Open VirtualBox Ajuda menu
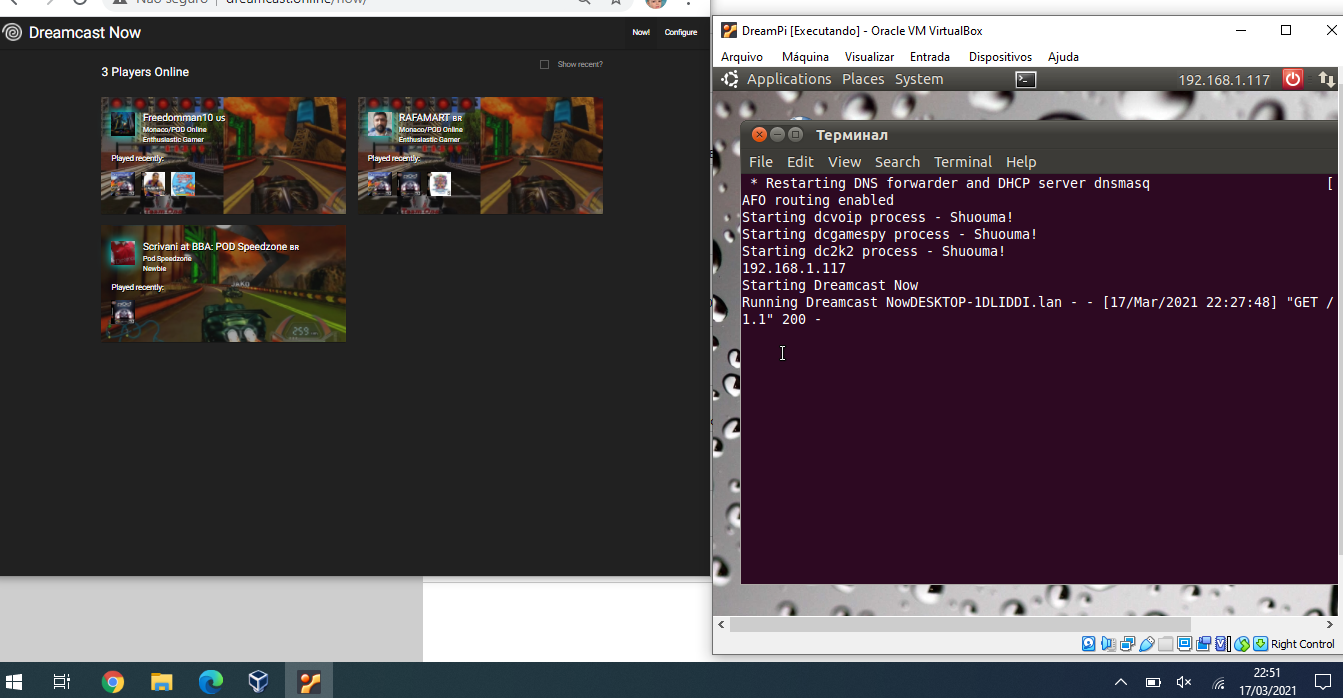Image resolution: width=1343 pixels, height=698 pixels. (x=1063, y=57)
